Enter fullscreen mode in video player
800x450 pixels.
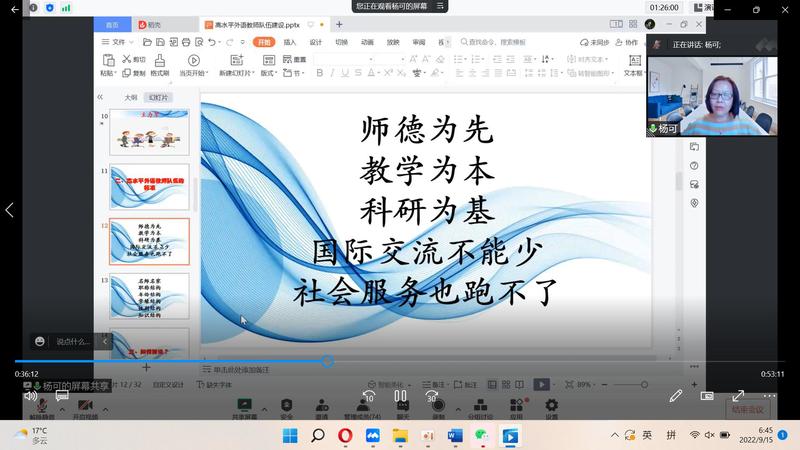click(x=738, y=397)
